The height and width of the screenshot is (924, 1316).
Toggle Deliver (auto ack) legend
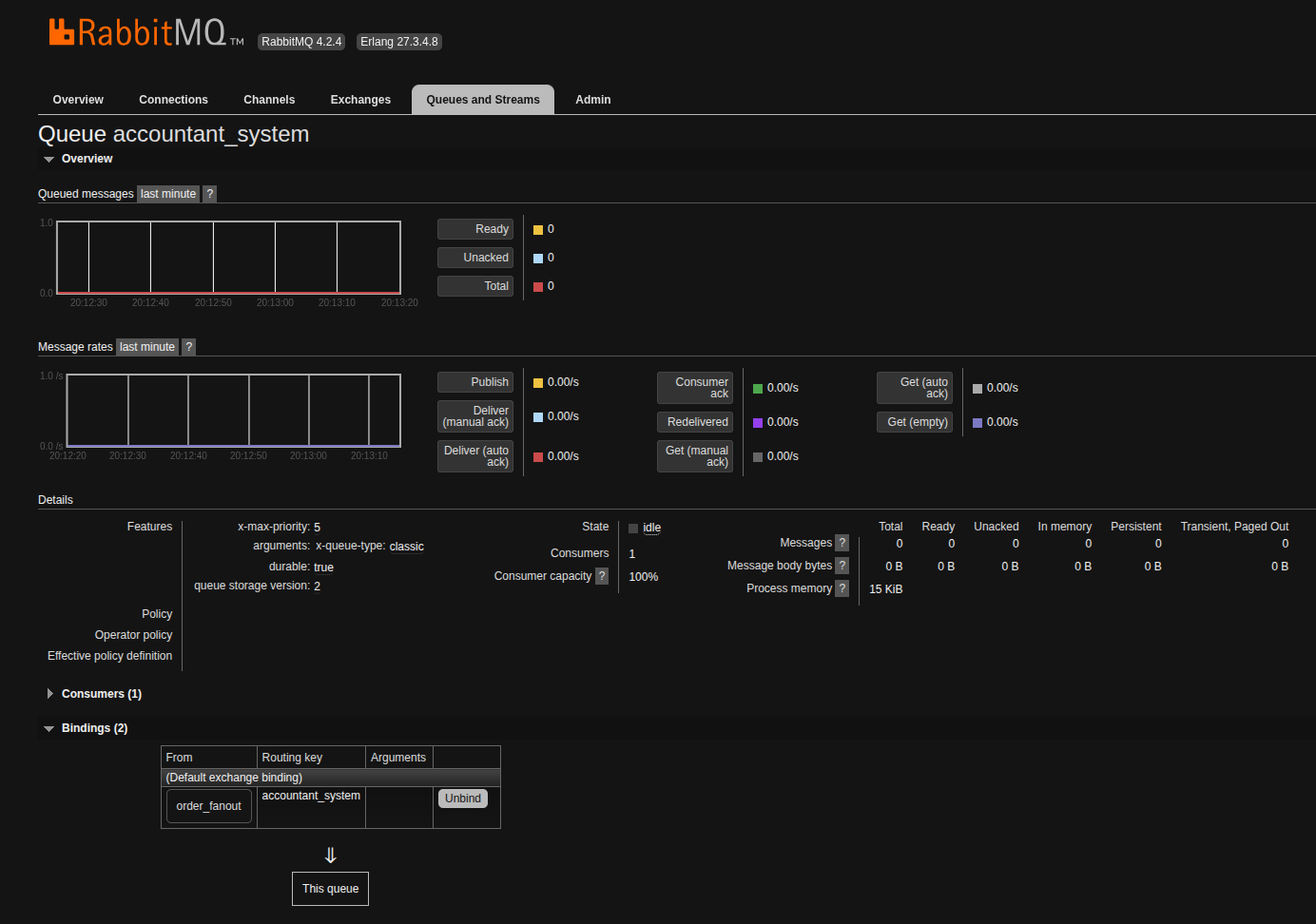(475, 456)
